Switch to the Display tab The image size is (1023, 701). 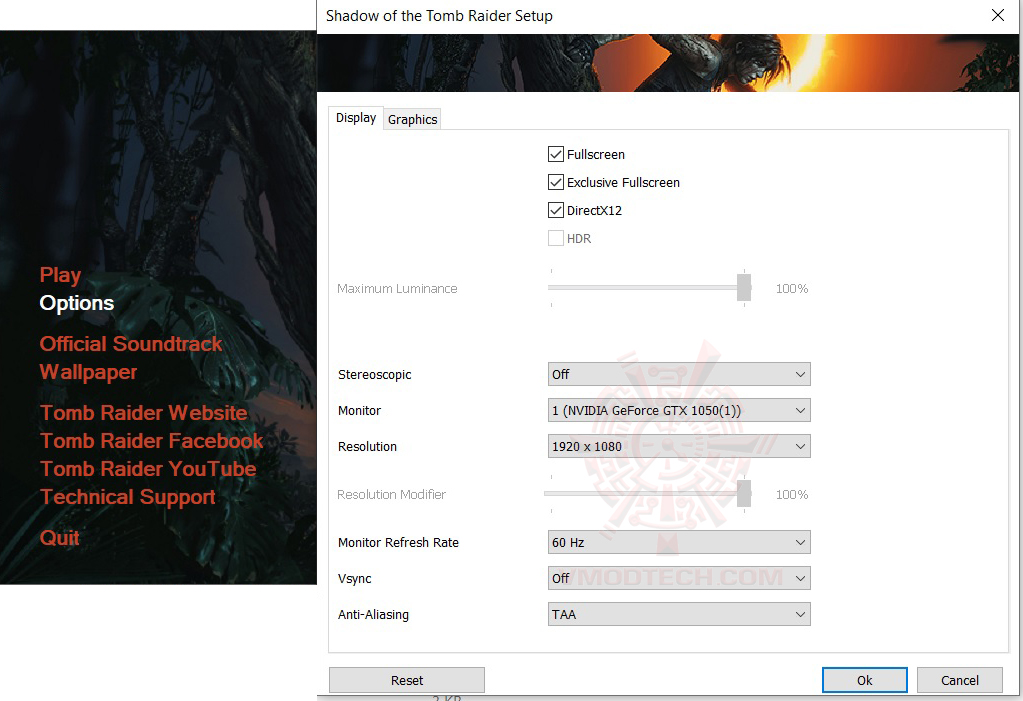click(356, 118)
